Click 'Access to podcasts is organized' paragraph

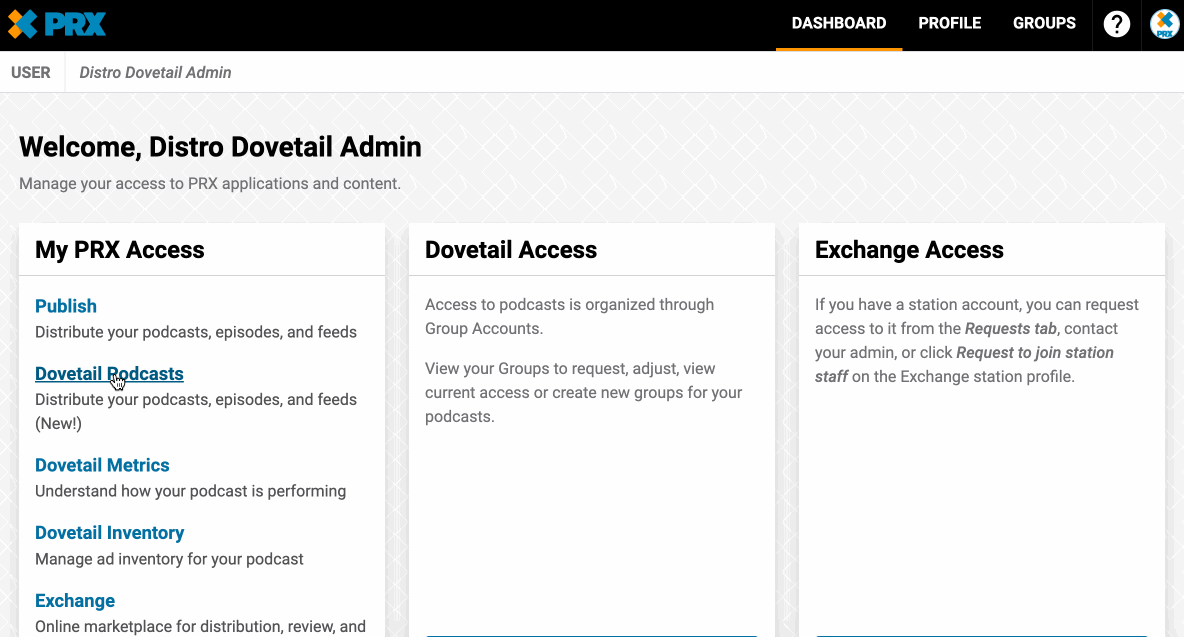tap(569, 316)
